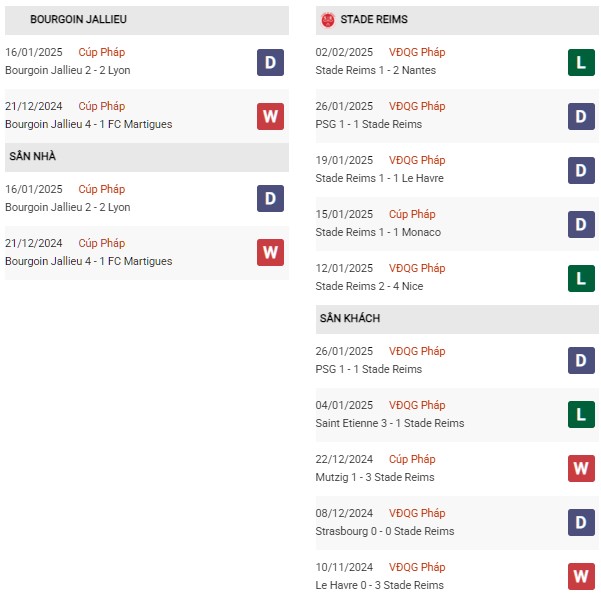This screenshot has height=600, width=601.
Task: Click the D badge for Stade Reims 1-1 Le Havre
Action: pyautogui.click(x=581, y=171)
